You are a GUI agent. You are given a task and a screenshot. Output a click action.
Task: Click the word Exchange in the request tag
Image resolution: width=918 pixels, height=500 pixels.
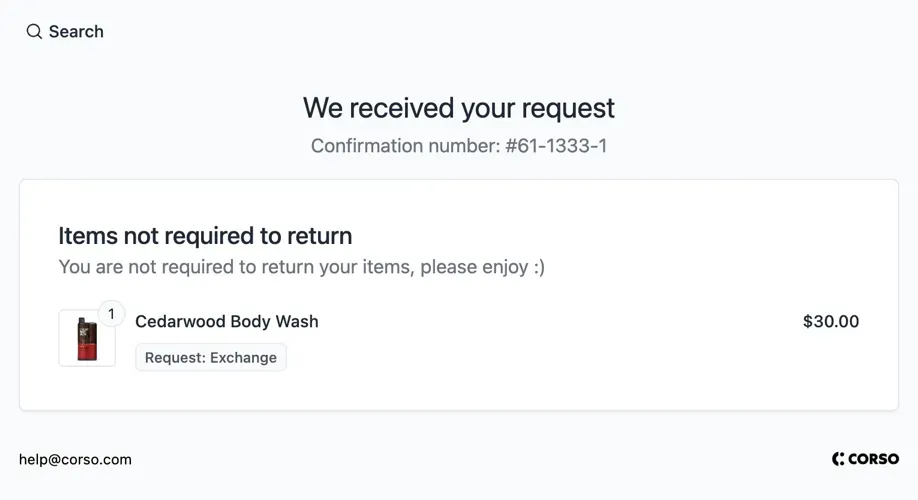point(243,358)
